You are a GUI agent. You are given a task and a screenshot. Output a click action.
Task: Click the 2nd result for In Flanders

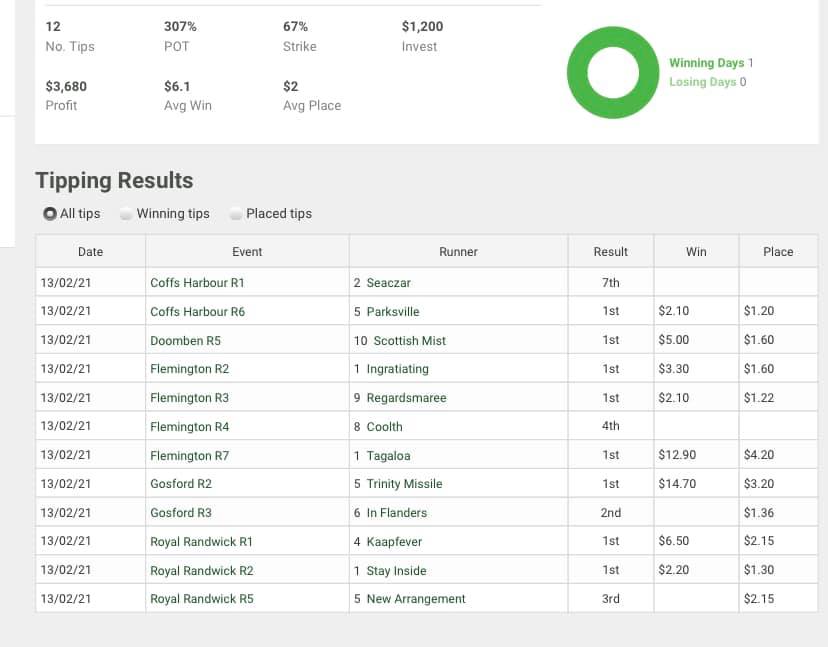pyautogui.click(x=611, y=513)
